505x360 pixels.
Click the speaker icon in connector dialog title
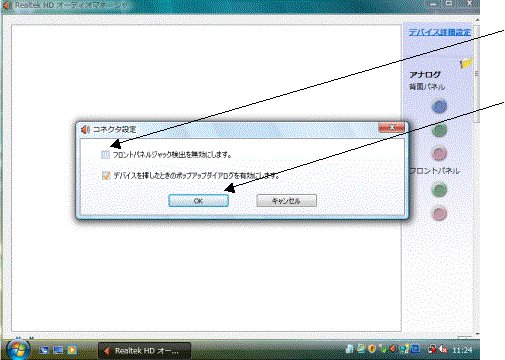pos(85,129)
